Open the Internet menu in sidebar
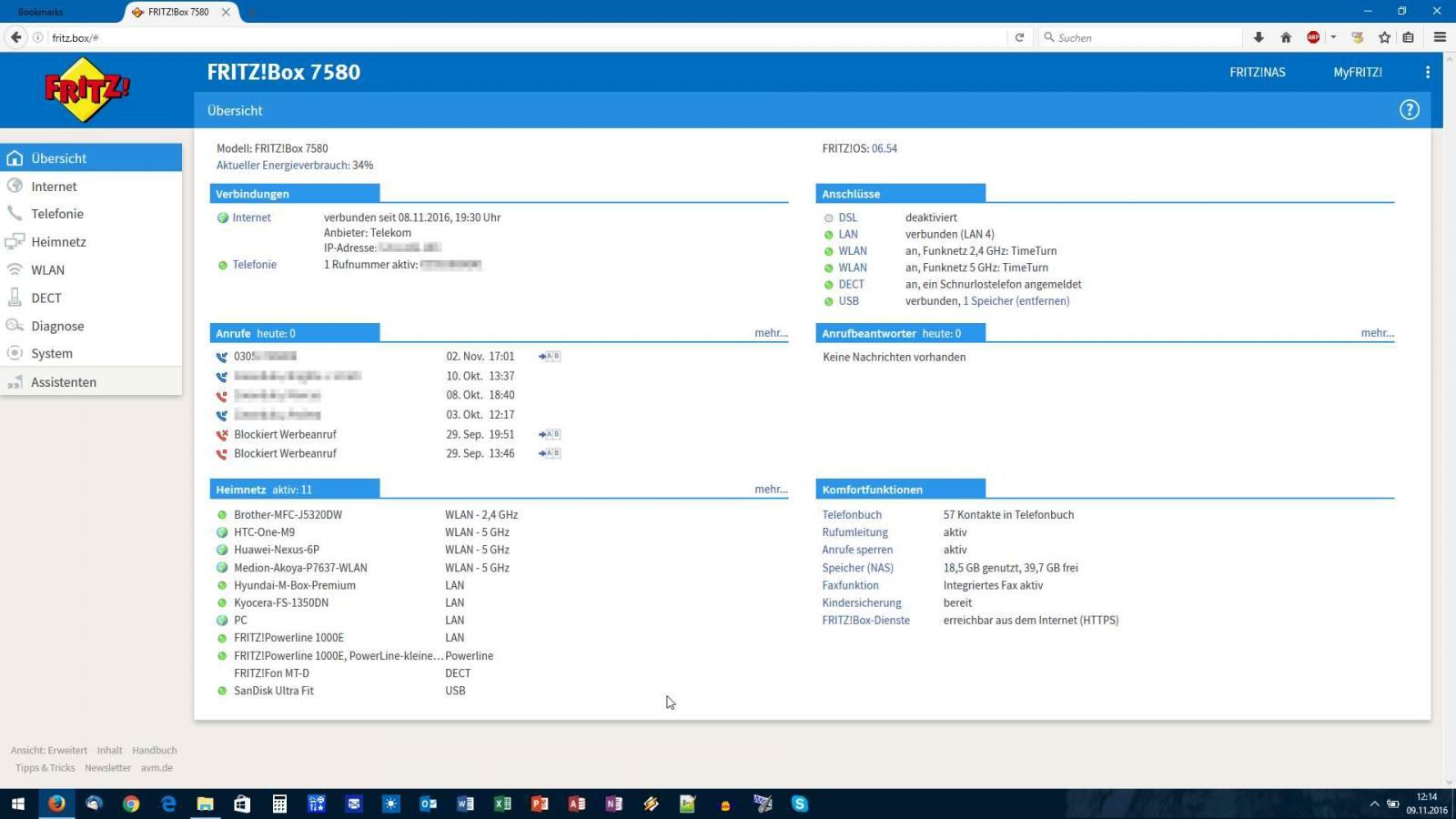 coord(91,187)
